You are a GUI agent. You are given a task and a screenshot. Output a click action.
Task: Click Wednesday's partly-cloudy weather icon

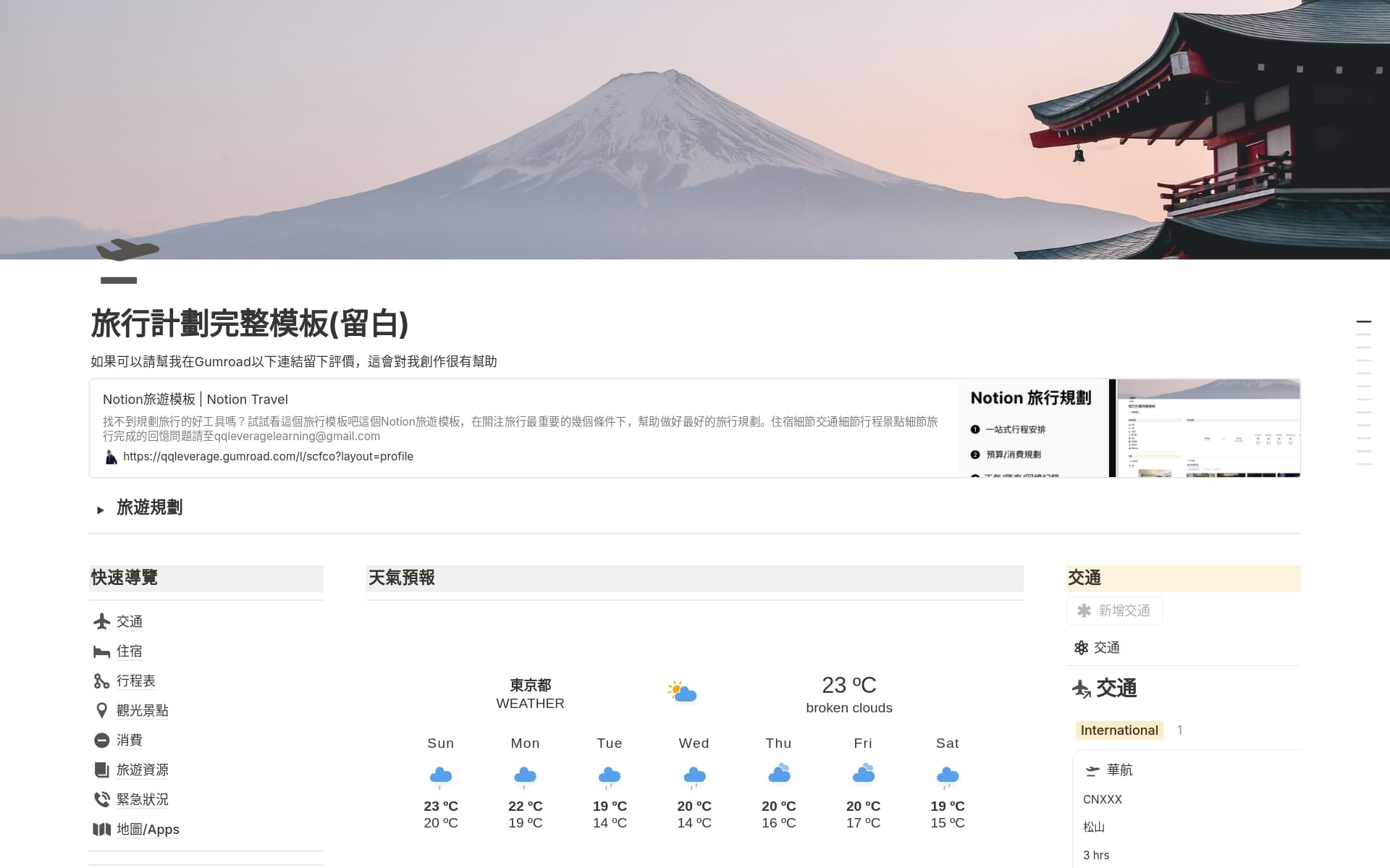694,775
